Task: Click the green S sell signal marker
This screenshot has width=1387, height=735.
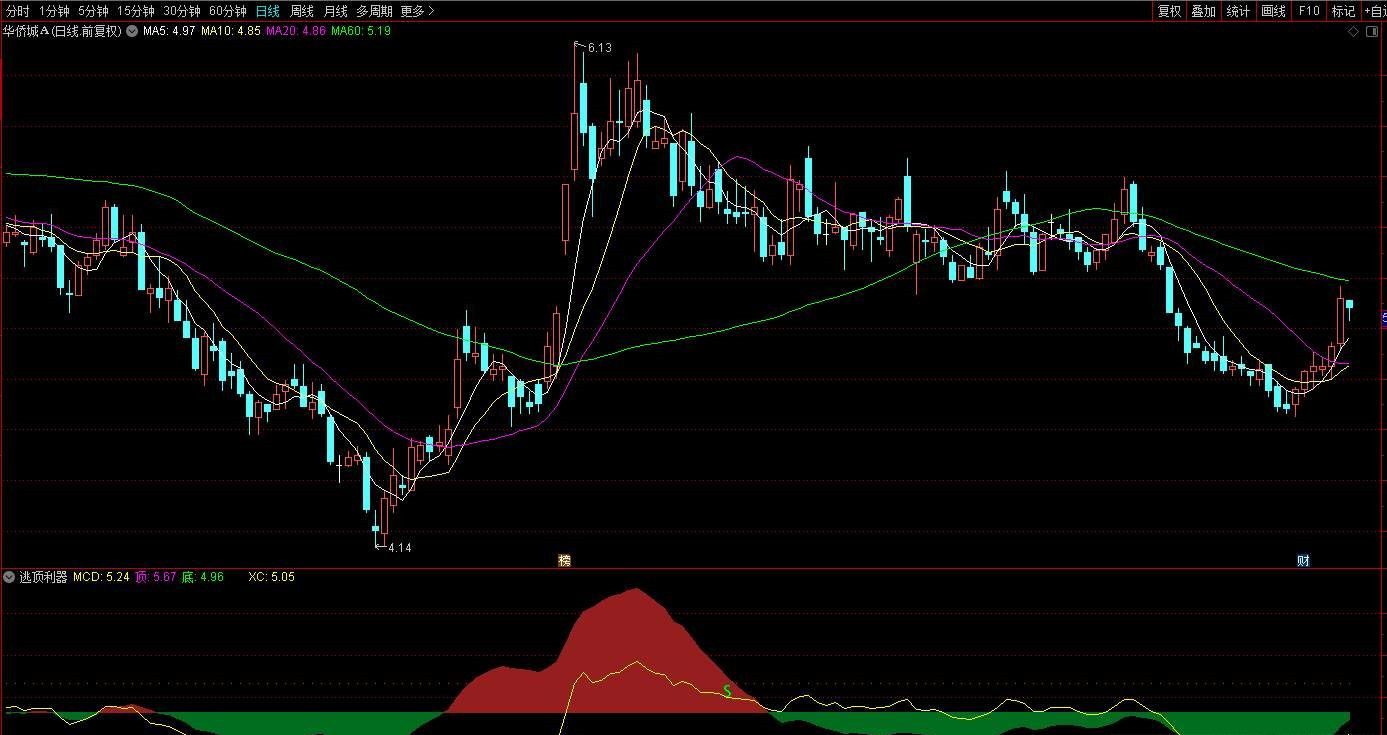Action: click(x=727, y=691)
